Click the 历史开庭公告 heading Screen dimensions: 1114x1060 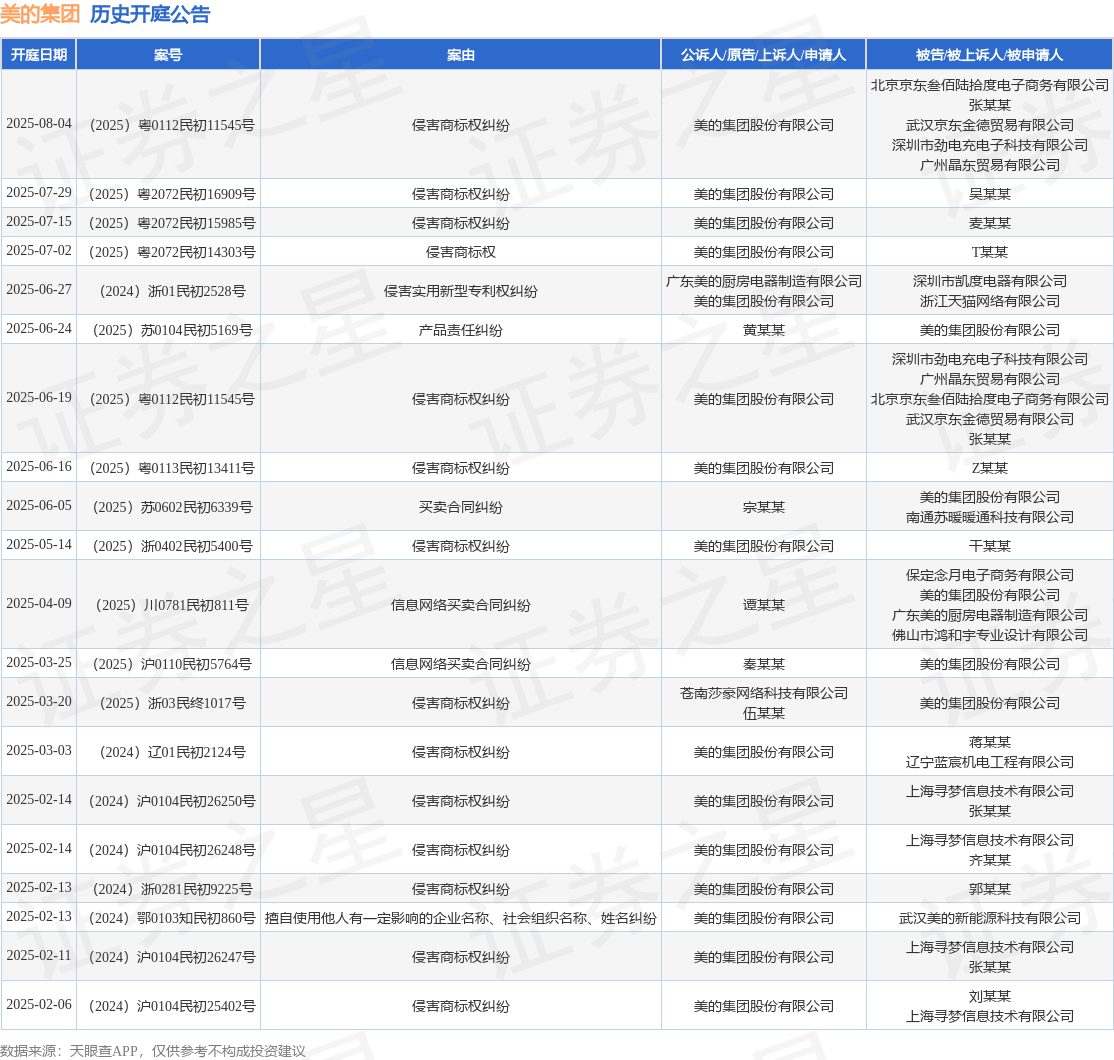click(150, 14)
